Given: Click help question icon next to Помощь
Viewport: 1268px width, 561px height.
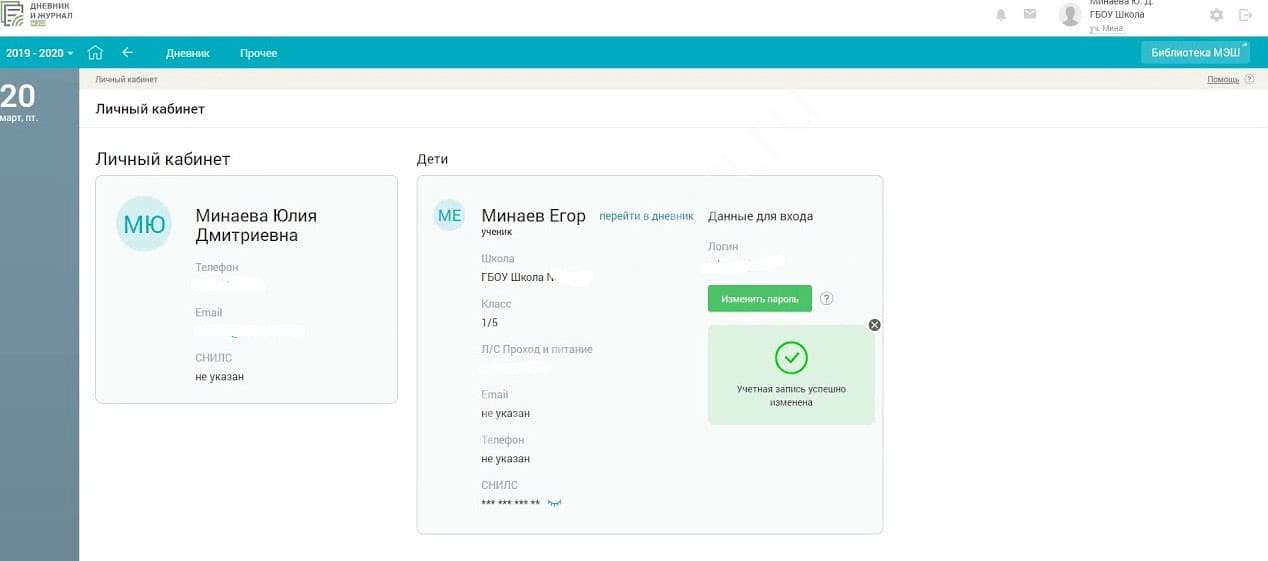Looking at the screenshot, I should click(1246, 80).
